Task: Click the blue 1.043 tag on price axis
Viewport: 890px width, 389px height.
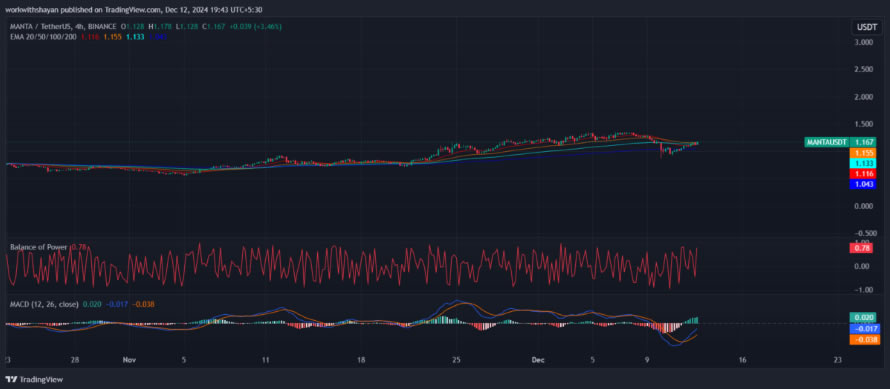Action: tap(862, 184)
